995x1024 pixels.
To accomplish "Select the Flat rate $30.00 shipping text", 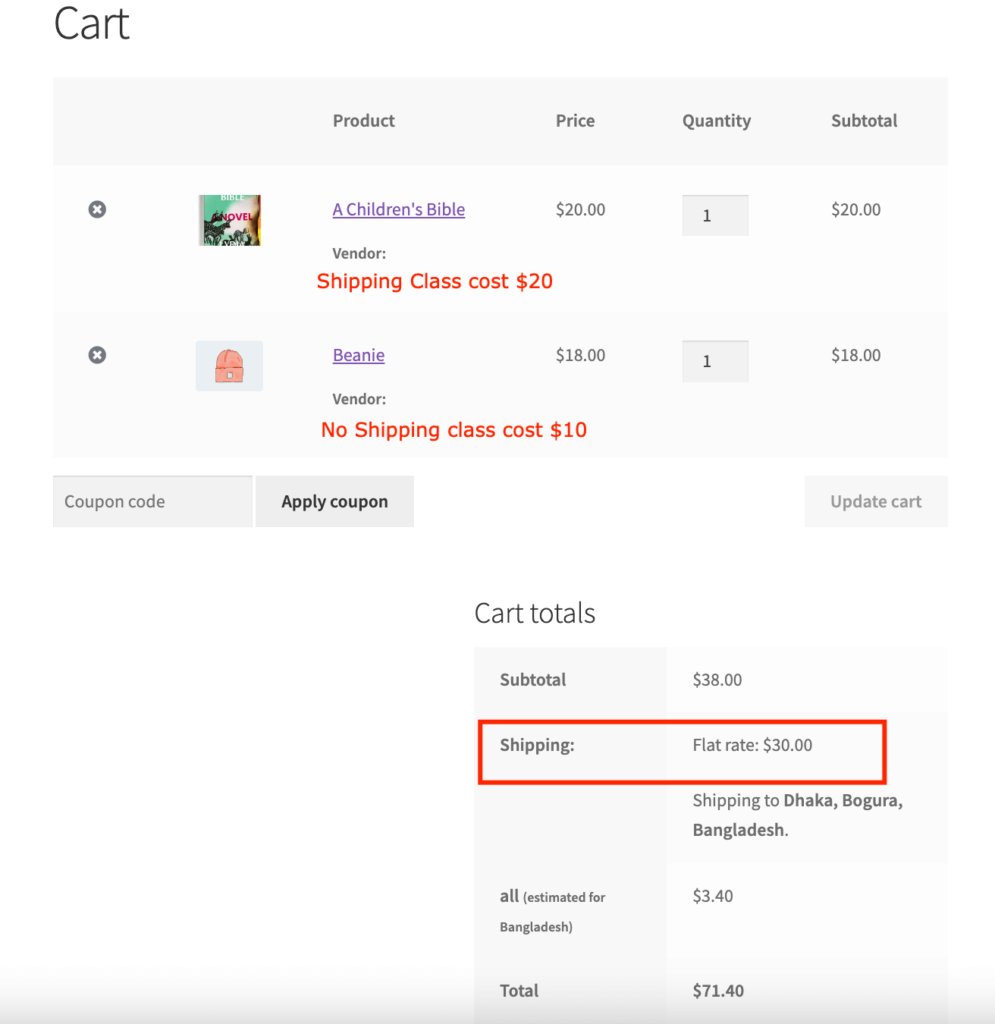I will [752, 745].
